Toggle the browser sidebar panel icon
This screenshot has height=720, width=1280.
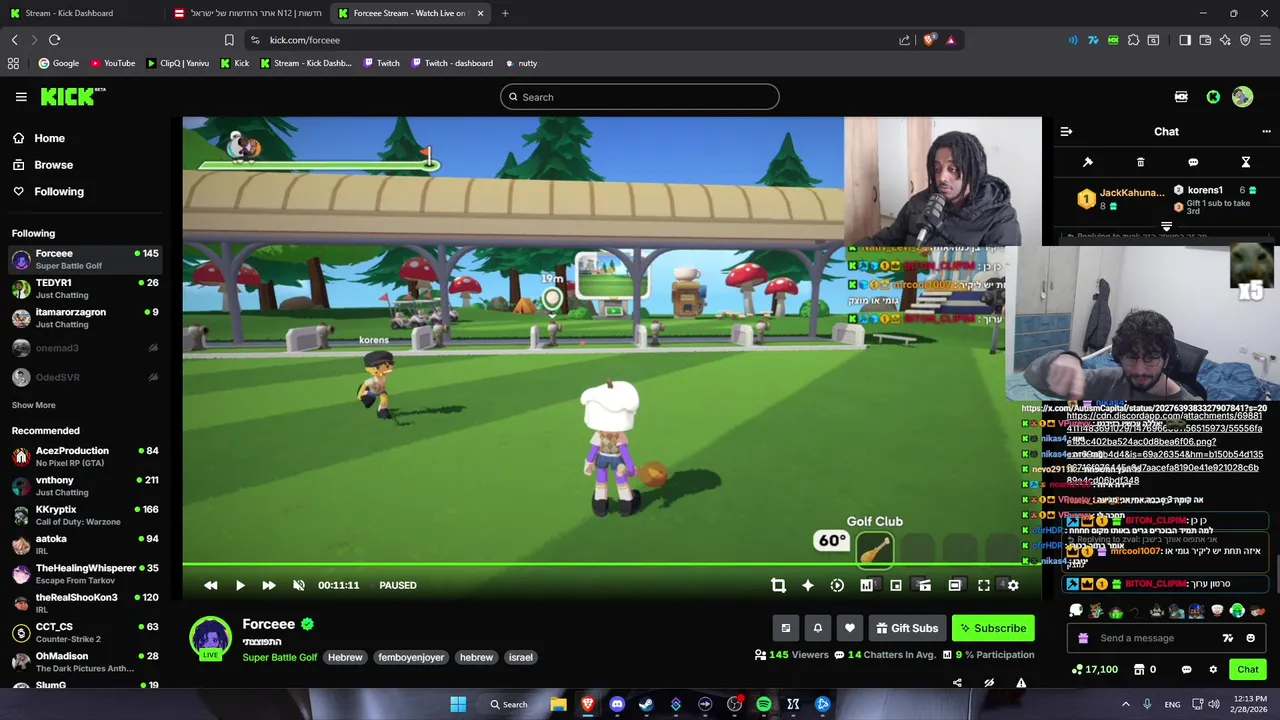(x=1185, y=40)
